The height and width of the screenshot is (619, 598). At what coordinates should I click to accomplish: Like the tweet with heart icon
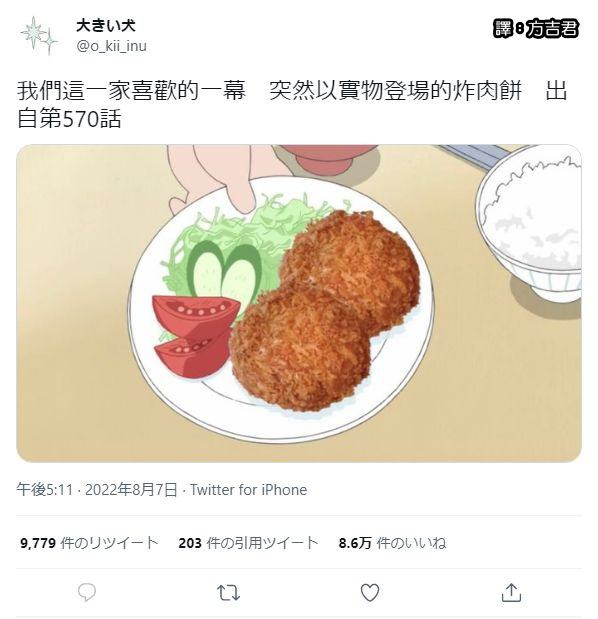[x=370, y=593]
